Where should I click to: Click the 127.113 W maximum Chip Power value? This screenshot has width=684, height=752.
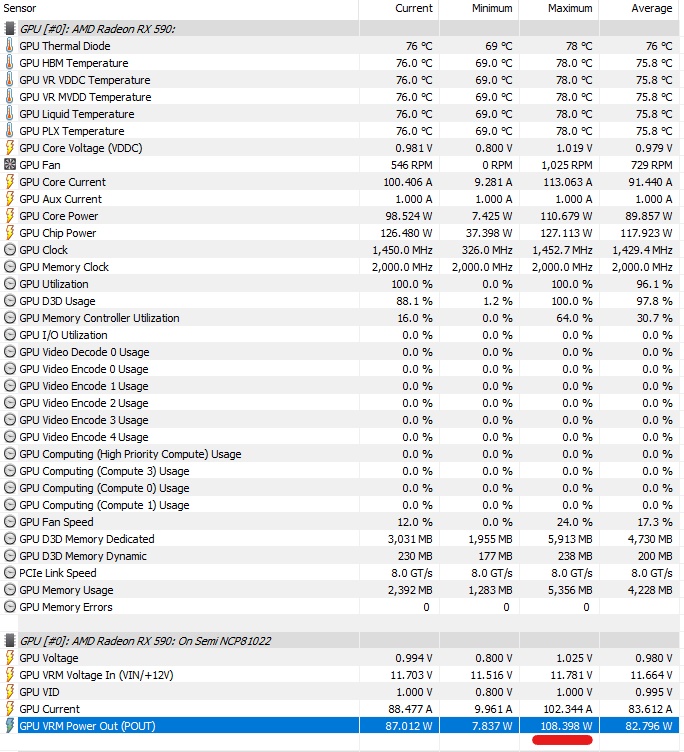tap(566, 233)
